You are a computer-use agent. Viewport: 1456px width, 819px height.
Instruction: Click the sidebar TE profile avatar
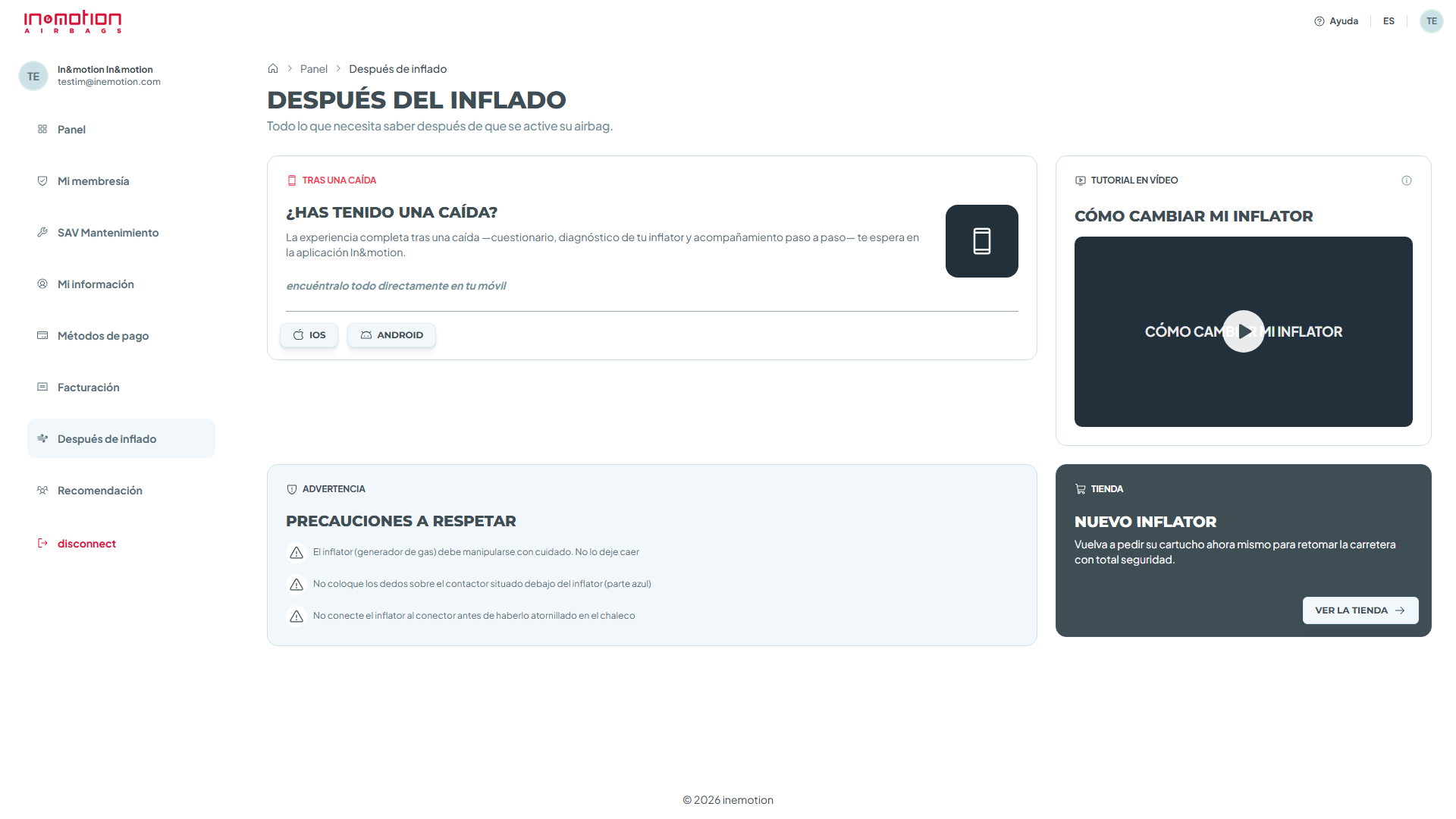(x=33, y=76)
